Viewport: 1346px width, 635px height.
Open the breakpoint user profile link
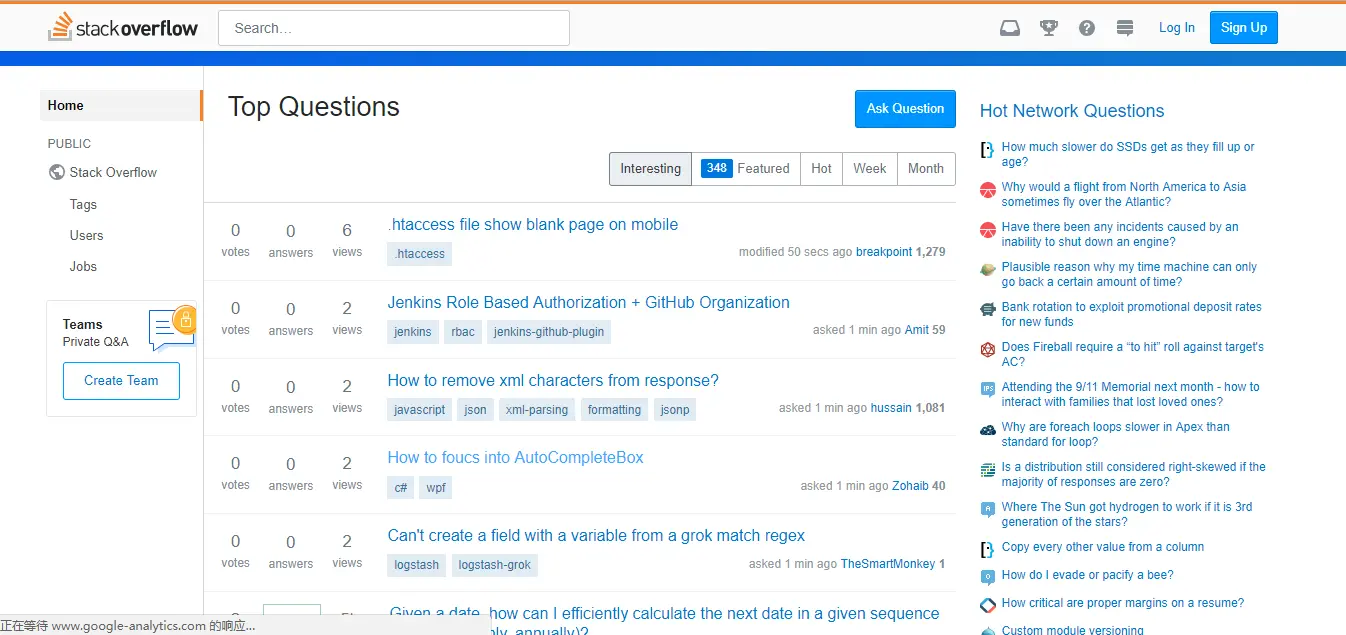pos(884,252)
